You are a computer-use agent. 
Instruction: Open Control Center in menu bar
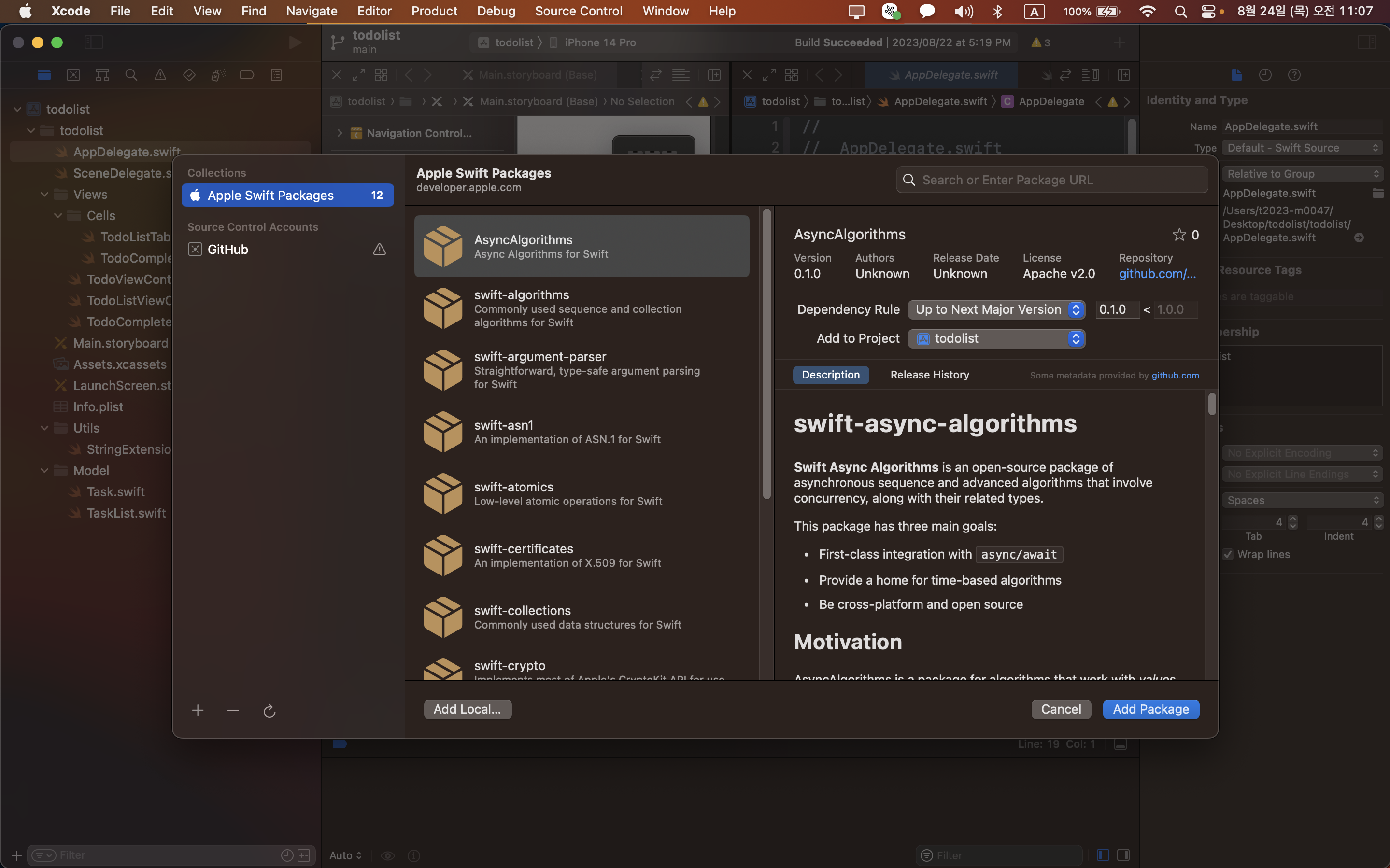point(1208,12)
